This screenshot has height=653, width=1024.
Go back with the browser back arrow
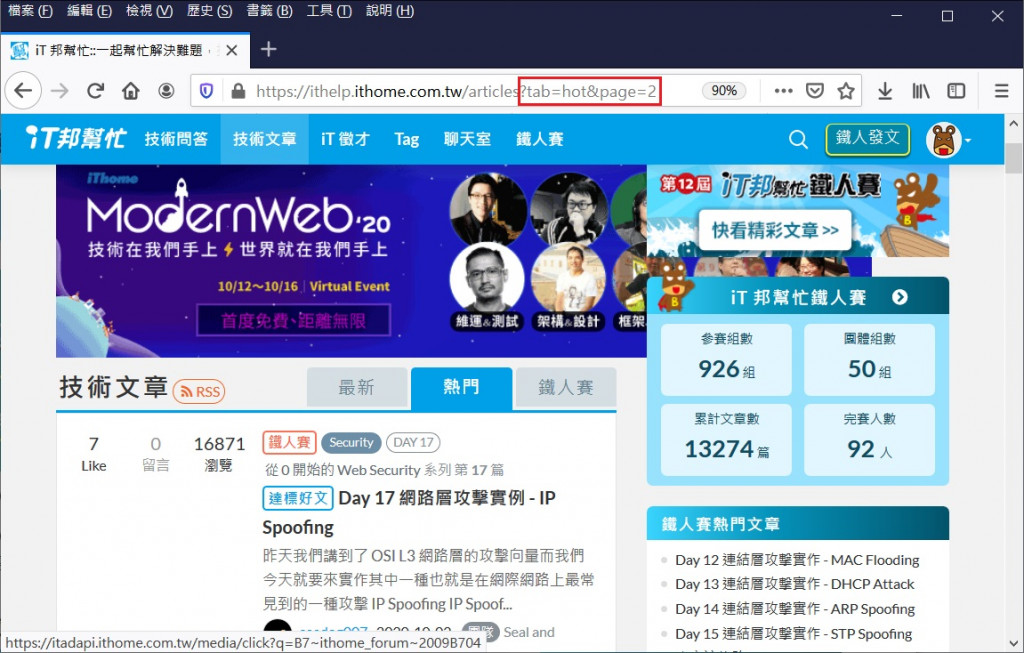[24, 91]
